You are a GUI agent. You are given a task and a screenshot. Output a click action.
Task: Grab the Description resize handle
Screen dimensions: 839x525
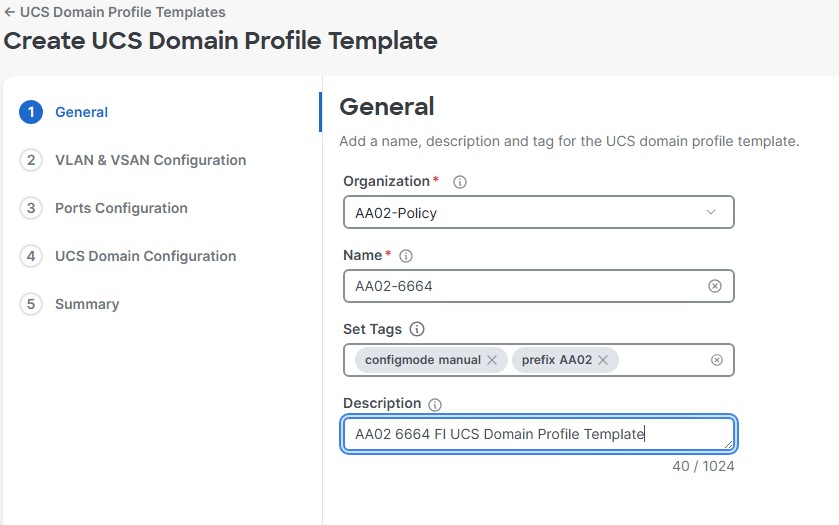point(728,444)
